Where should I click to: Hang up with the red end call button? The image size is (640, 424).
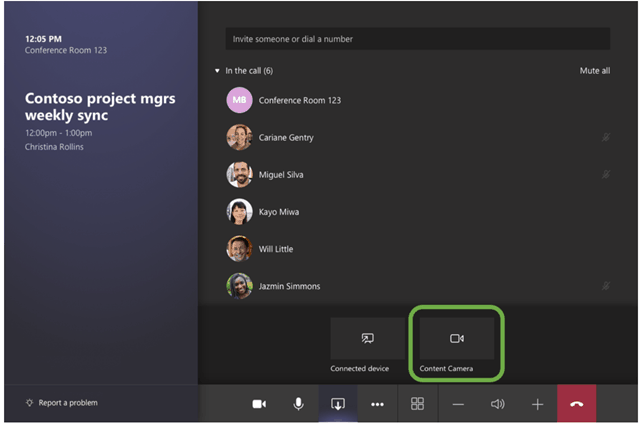[x=576, y=404]
